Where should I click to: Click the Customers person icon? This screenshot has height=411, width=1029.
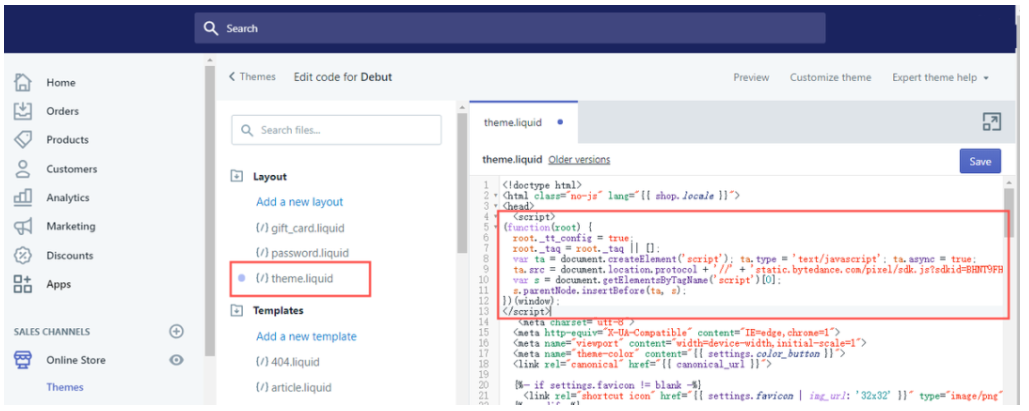pos(23,169)
